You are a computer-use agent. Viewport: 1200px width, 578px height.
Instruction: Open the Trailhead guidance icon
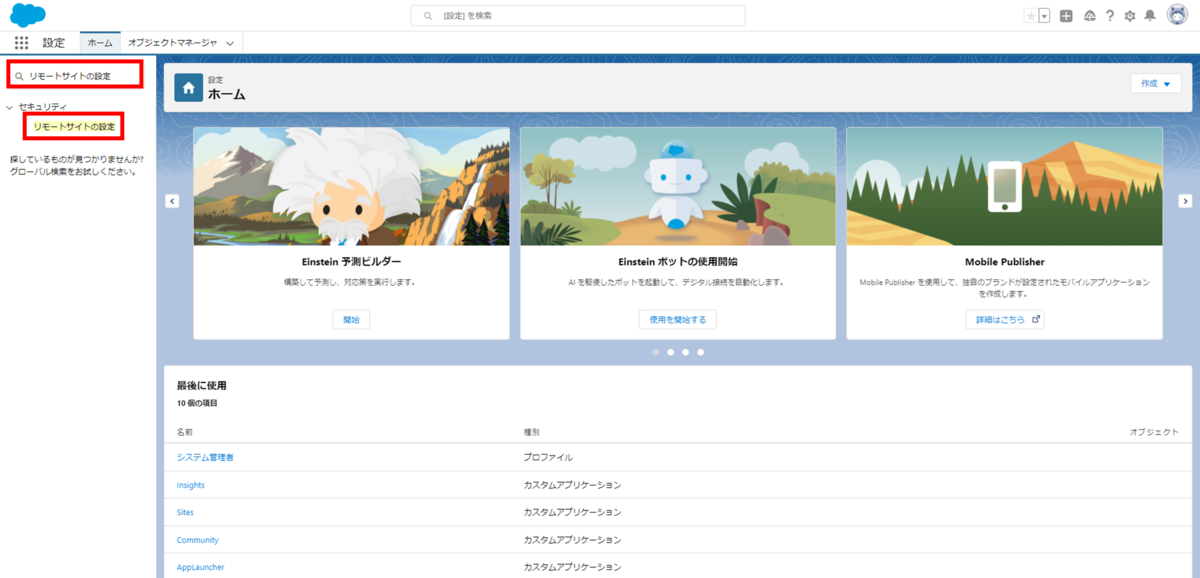1089,16
